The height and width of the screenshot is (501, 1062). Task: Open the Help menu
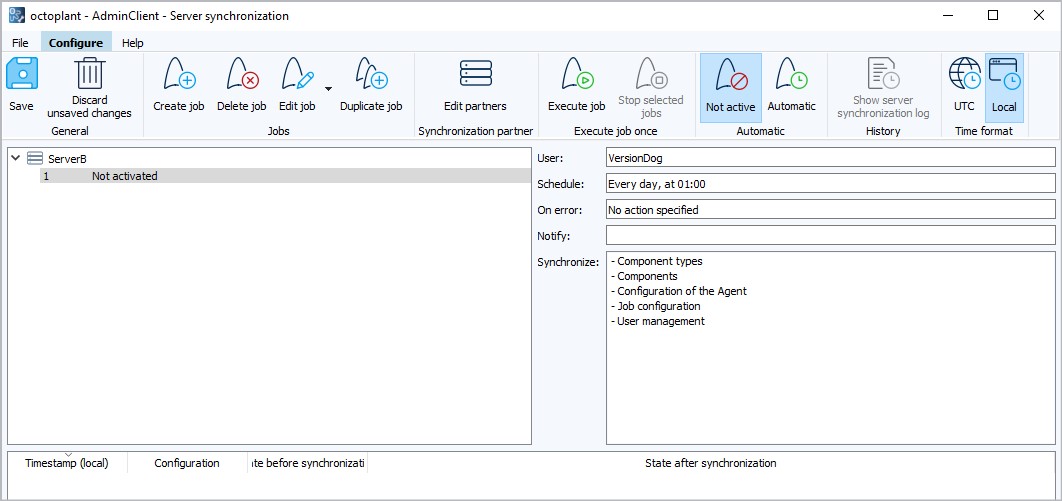tap(132, 43)
